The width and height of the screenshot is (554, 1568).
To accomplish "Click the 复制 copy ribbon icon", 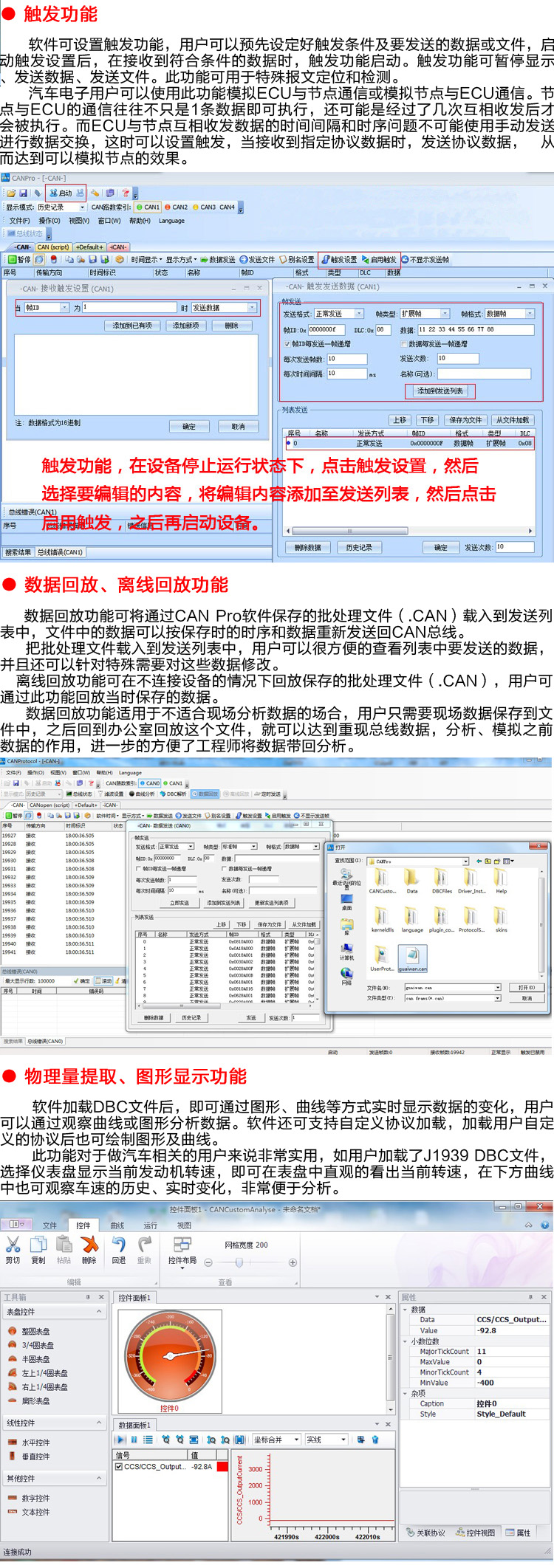I will tap(38, 1251).
